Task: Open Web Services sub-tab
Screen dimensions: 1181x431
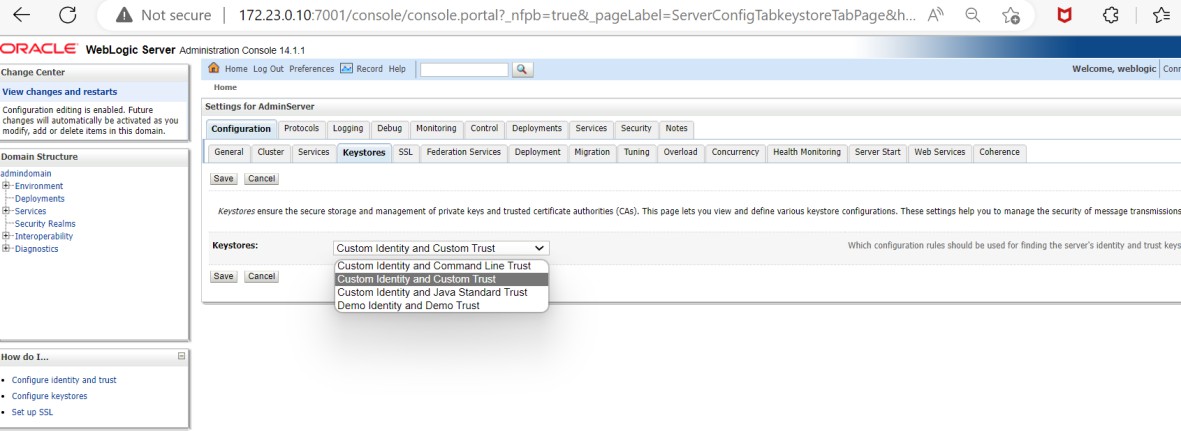Action: 939,152
